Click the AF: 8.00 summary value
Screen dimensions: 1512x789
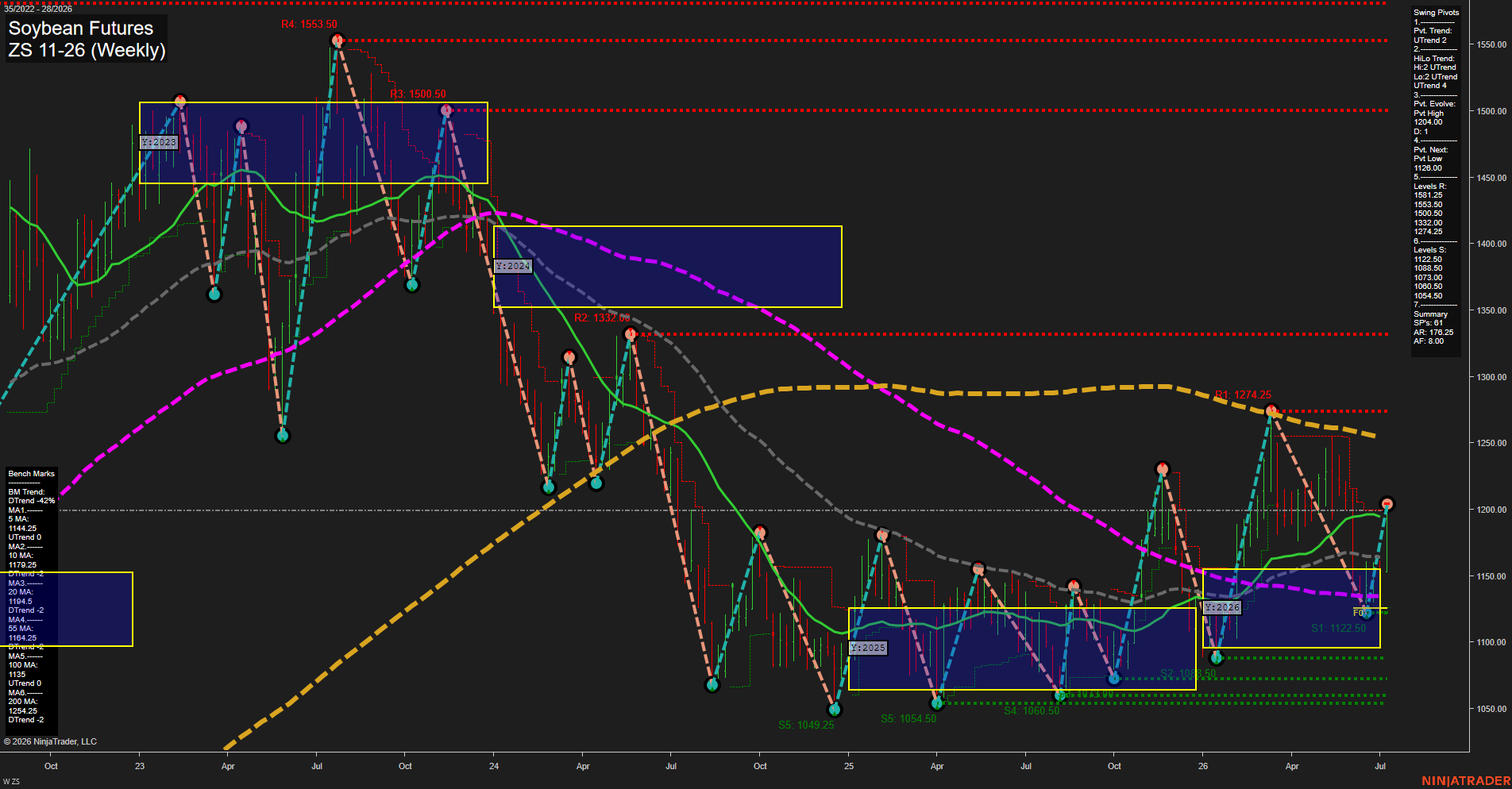tap(1429, 341)
